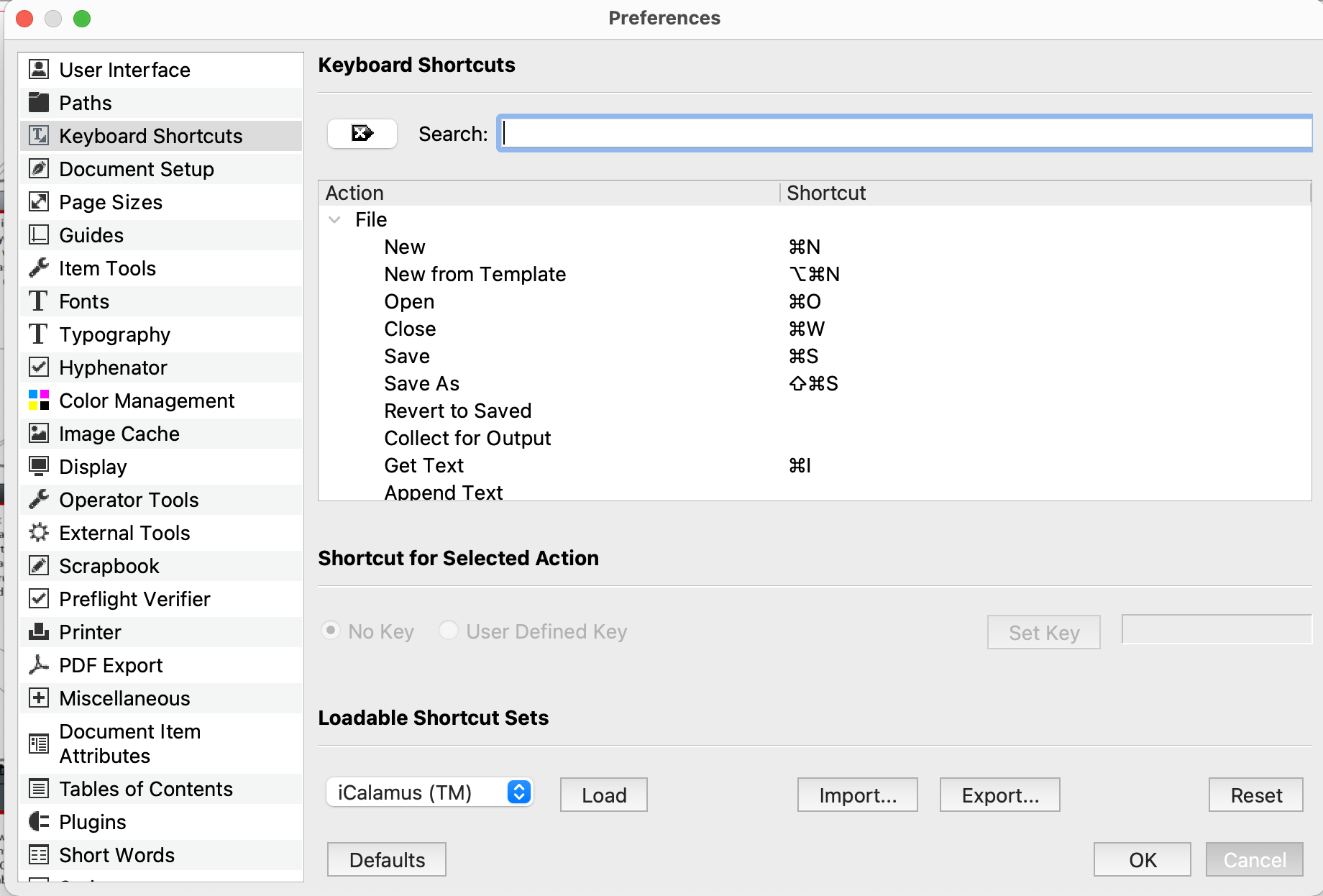Select the No Key radio button
This screenshot has height=896, width=1323.
point(331,631)
